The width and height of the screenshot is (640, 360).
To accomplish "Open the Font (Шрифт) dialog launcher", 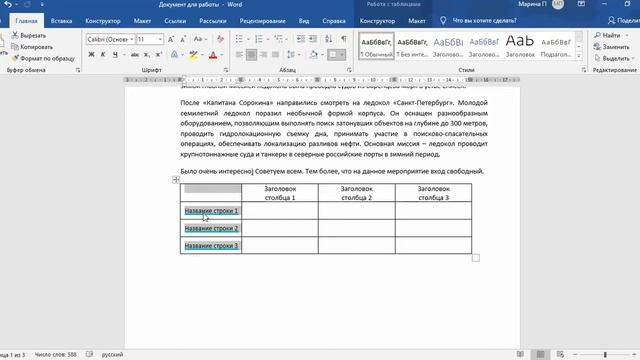I will pos(226,70).
